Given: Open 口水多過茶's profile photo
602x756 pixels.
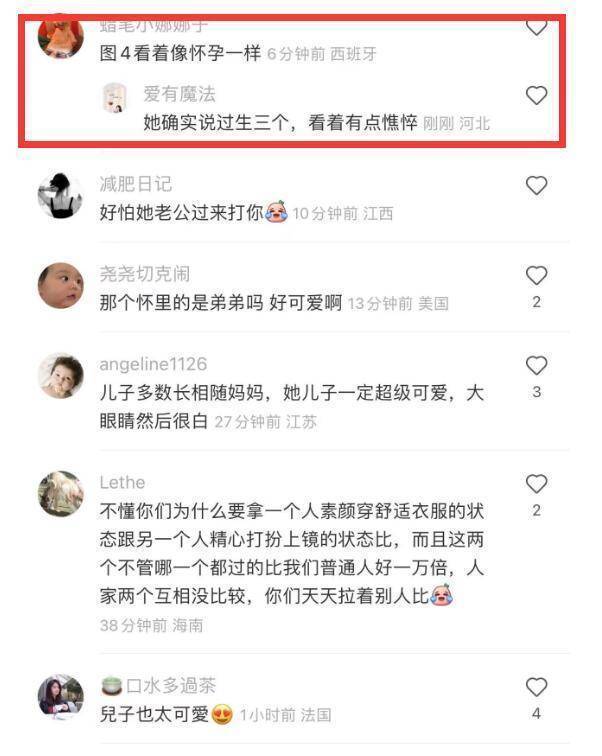Looking at the screenshot, I should 61,697.
